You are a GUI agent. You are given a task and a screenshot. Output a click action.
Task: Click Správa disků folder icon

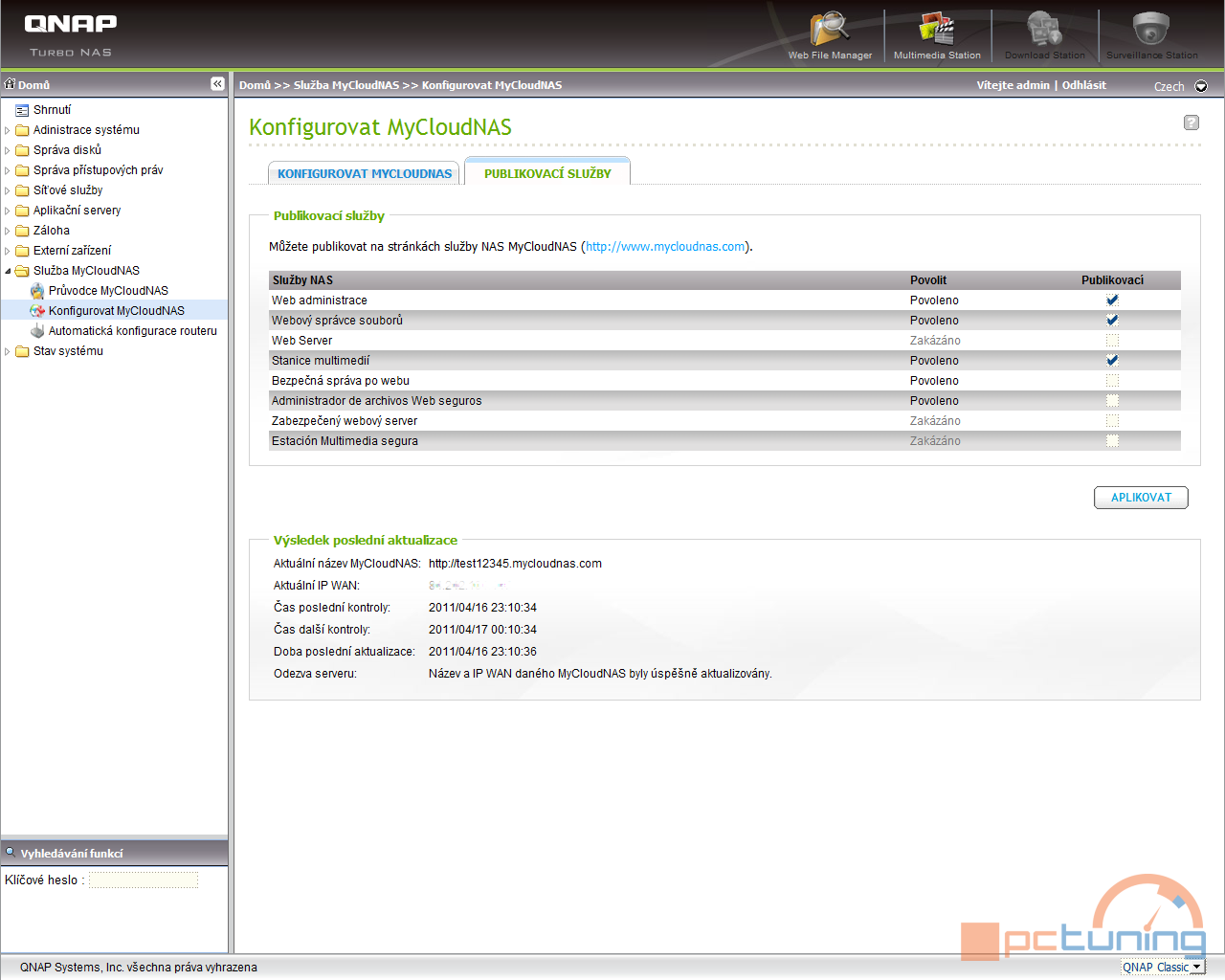coord(22,150)
